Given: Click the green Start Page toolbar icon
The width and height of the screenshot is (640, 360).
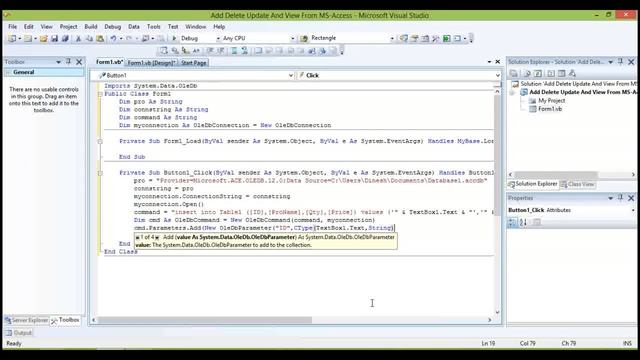Looking at the screenshot, I should point(447,38).
